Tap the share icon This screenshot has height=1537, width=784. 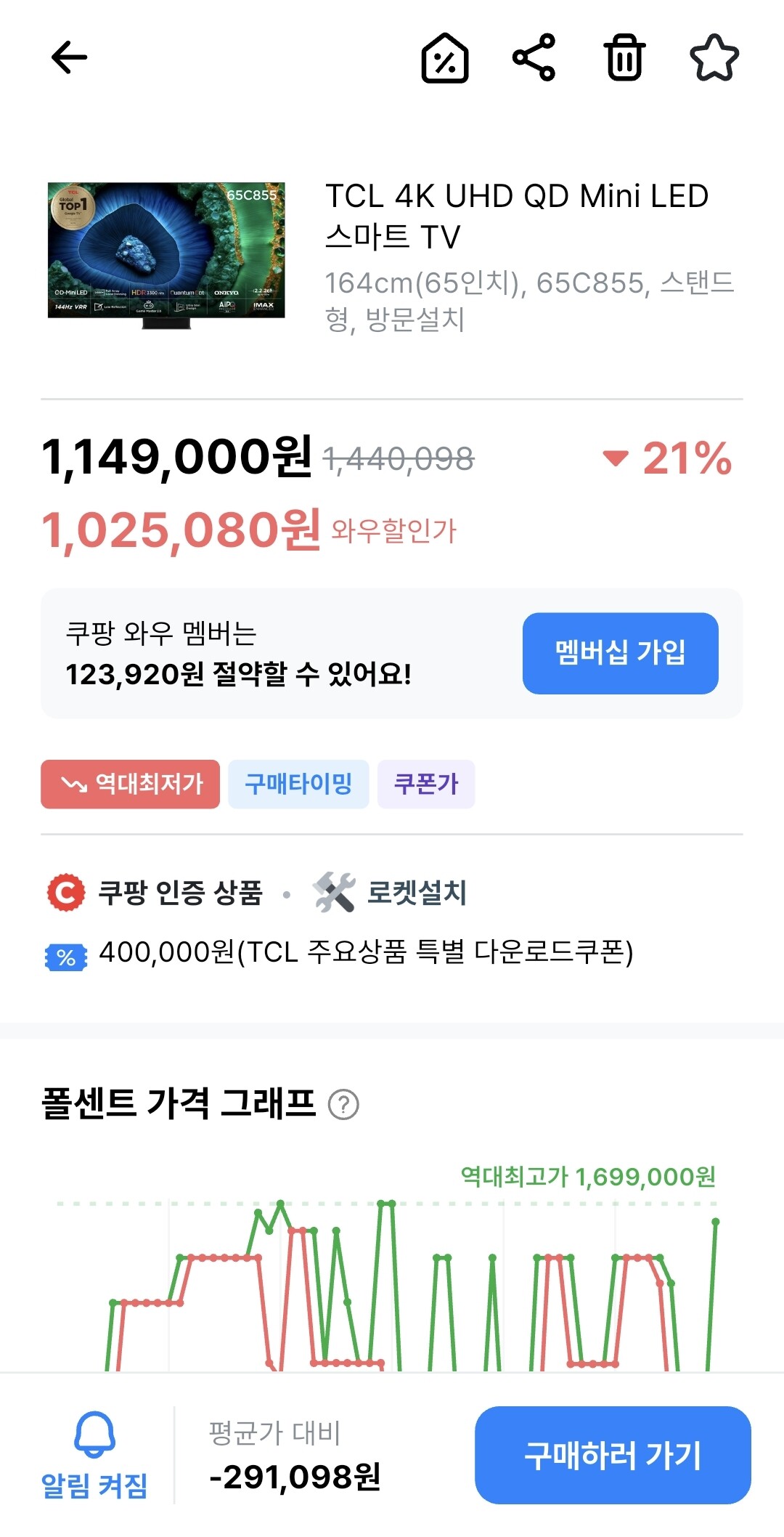pyautogui.click(x=534, y=57)
